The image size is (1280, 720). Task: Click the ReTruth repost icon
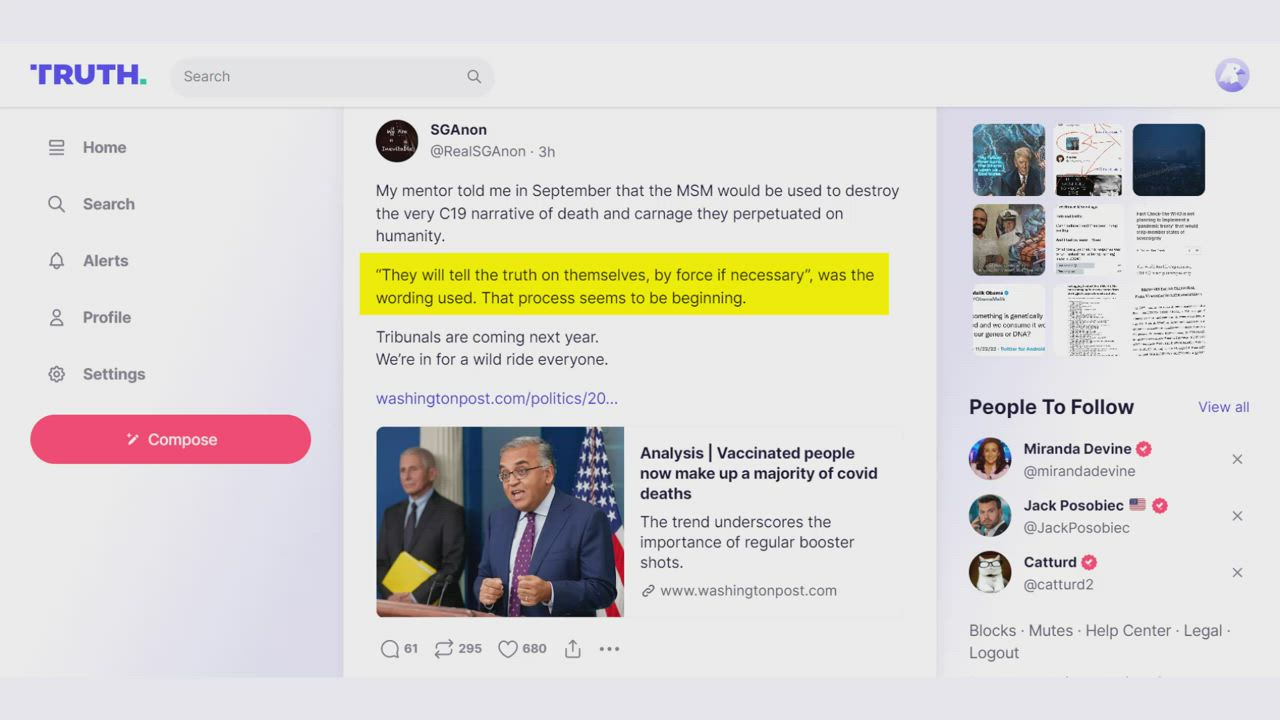[x=444, y=649]
